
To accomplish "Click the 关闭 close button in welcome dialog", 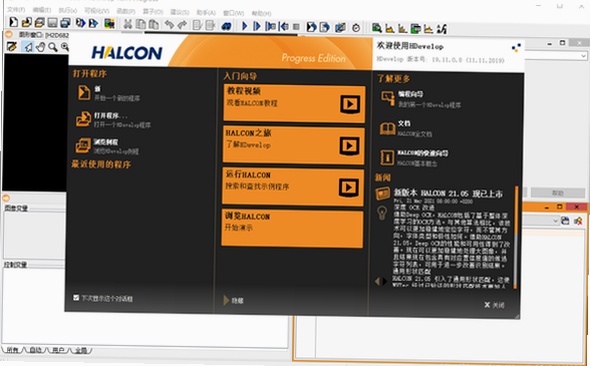I will 494,305.
